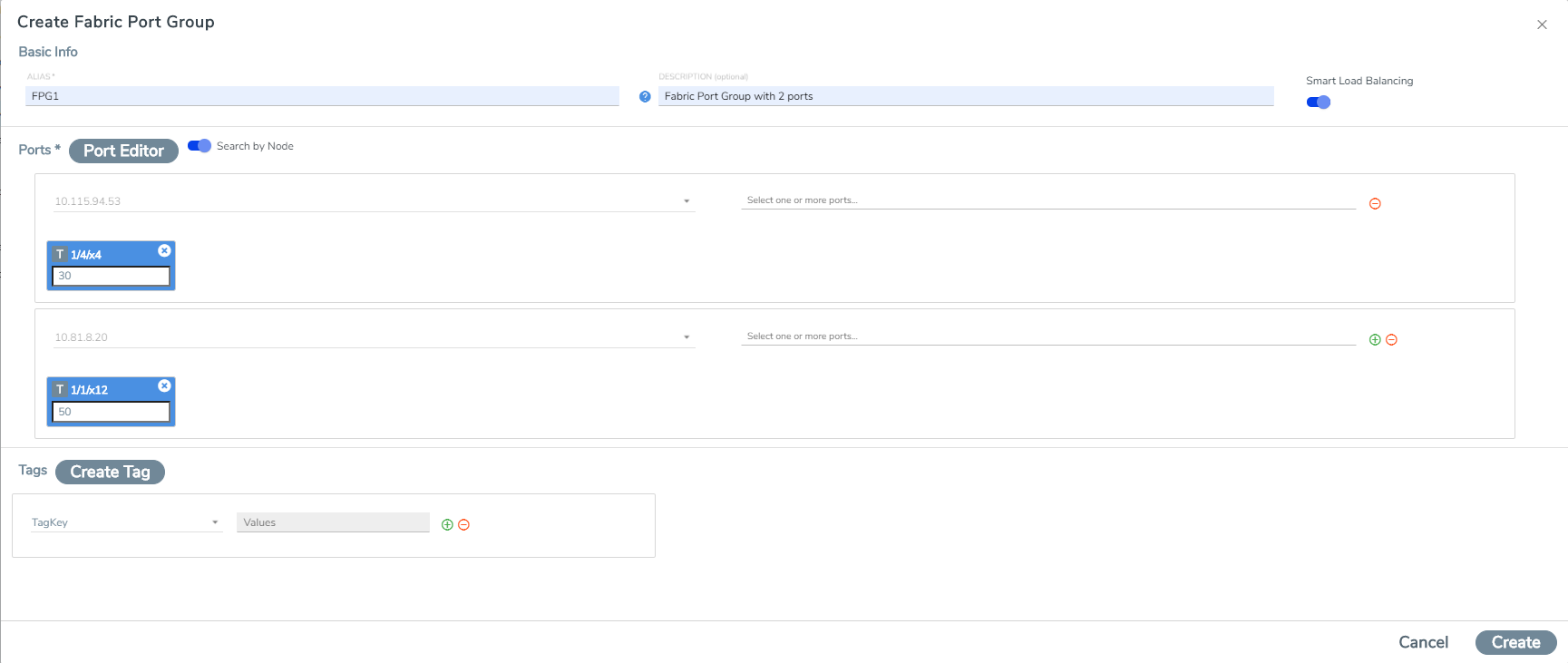Click the help icon beside Alias field
The height and width of the screenshot is (663, 1568).
[x=645, y=96]
